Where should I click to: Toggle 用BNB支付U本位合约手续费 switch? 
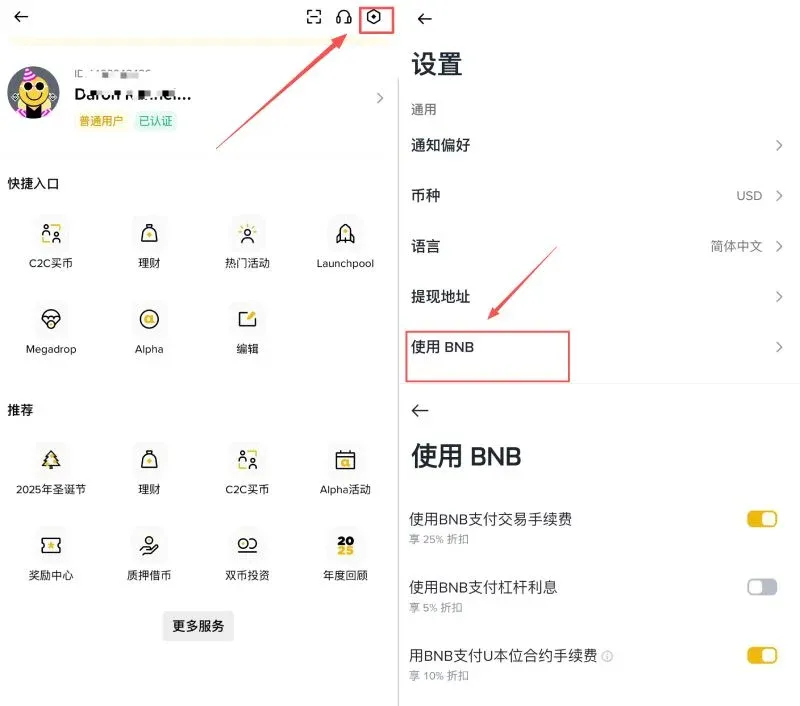click(762, 655)
